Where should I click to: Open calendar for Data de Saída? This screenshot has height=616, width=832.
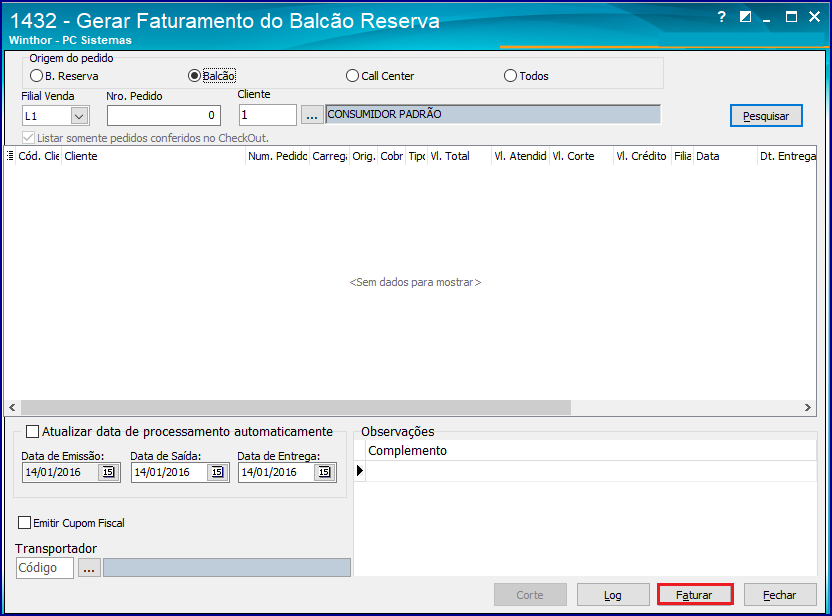217,472
